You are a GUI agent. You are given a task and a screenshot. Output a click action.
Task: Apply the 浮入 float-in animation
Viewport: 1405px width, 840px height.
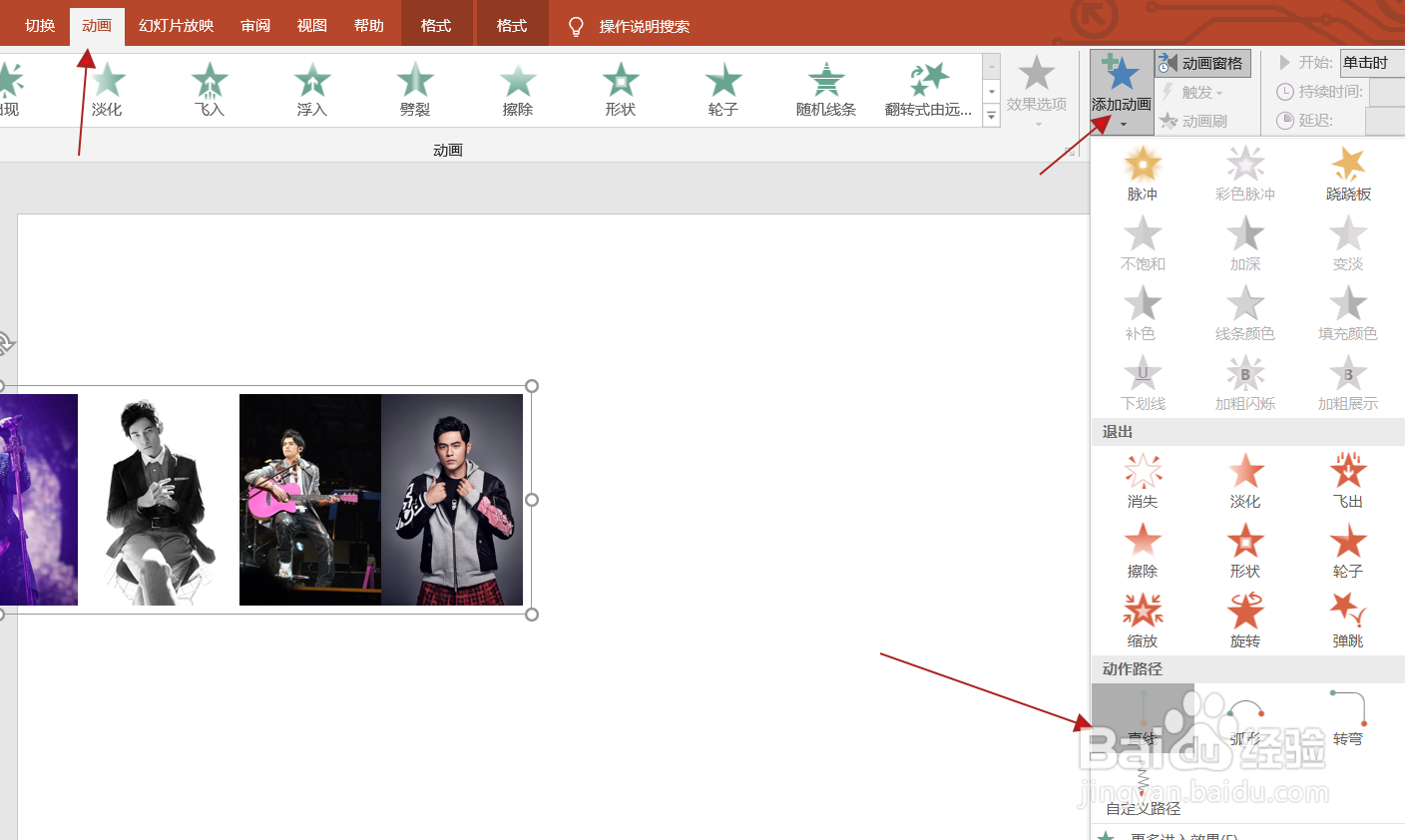click(x=312, y=90)
